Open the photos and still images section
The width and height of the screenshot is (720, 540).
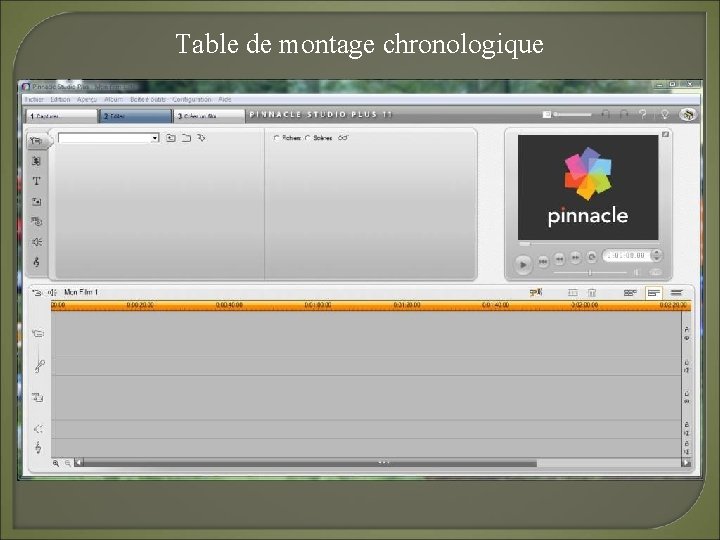click(36, 201)
